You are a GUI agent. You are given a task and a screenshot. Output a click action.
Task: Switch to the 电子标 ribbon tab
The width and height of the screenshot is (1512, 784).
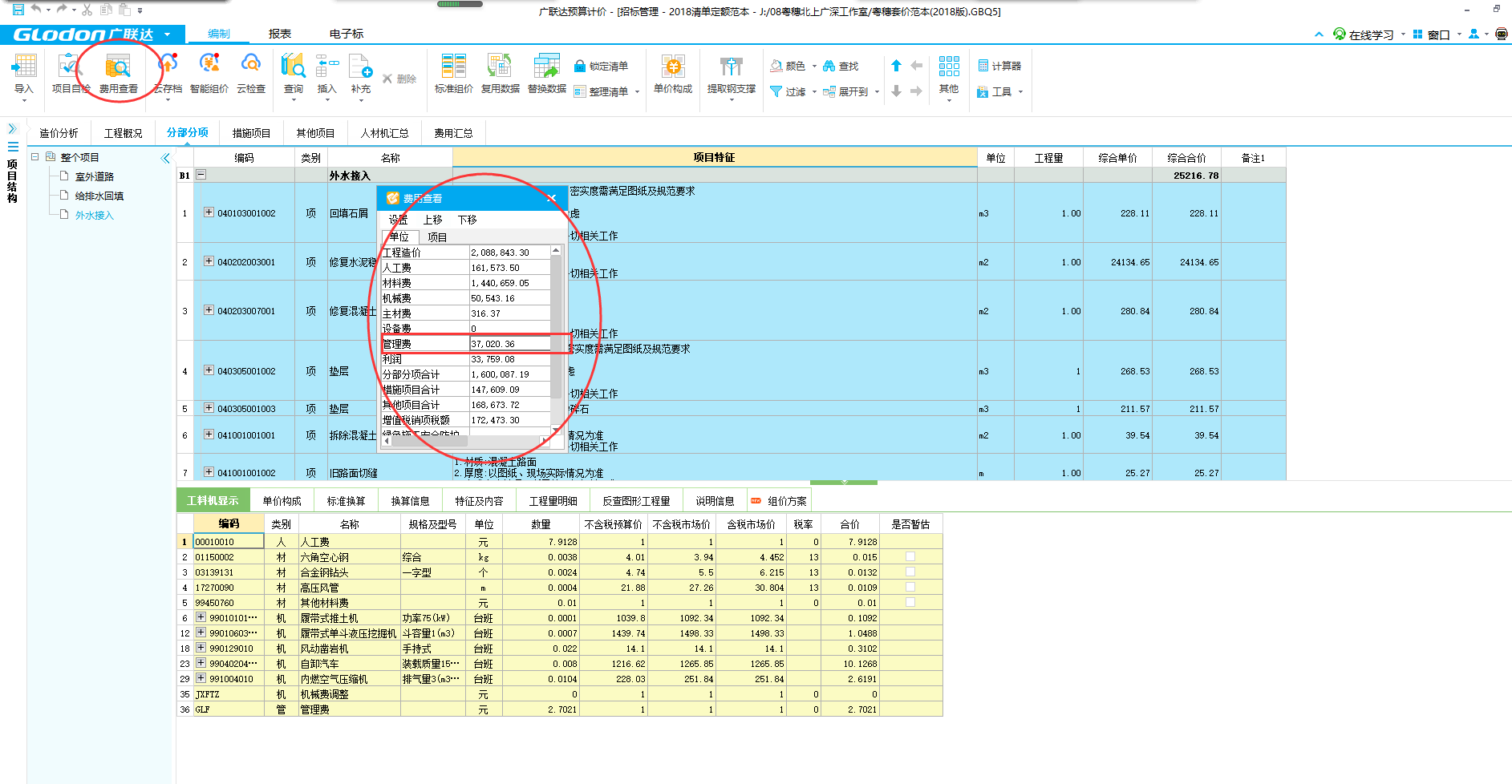[347, 34]
